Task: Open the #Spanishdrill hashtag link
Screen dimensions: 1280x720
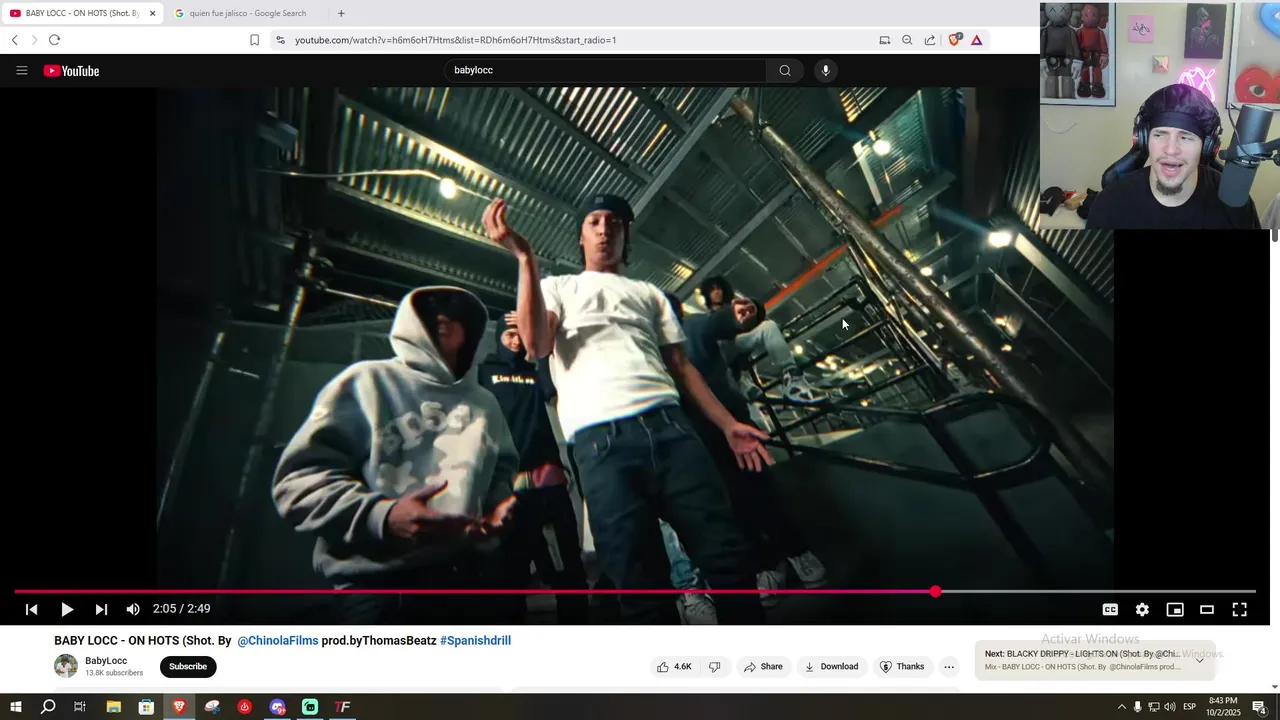Action: pos(475,640)
